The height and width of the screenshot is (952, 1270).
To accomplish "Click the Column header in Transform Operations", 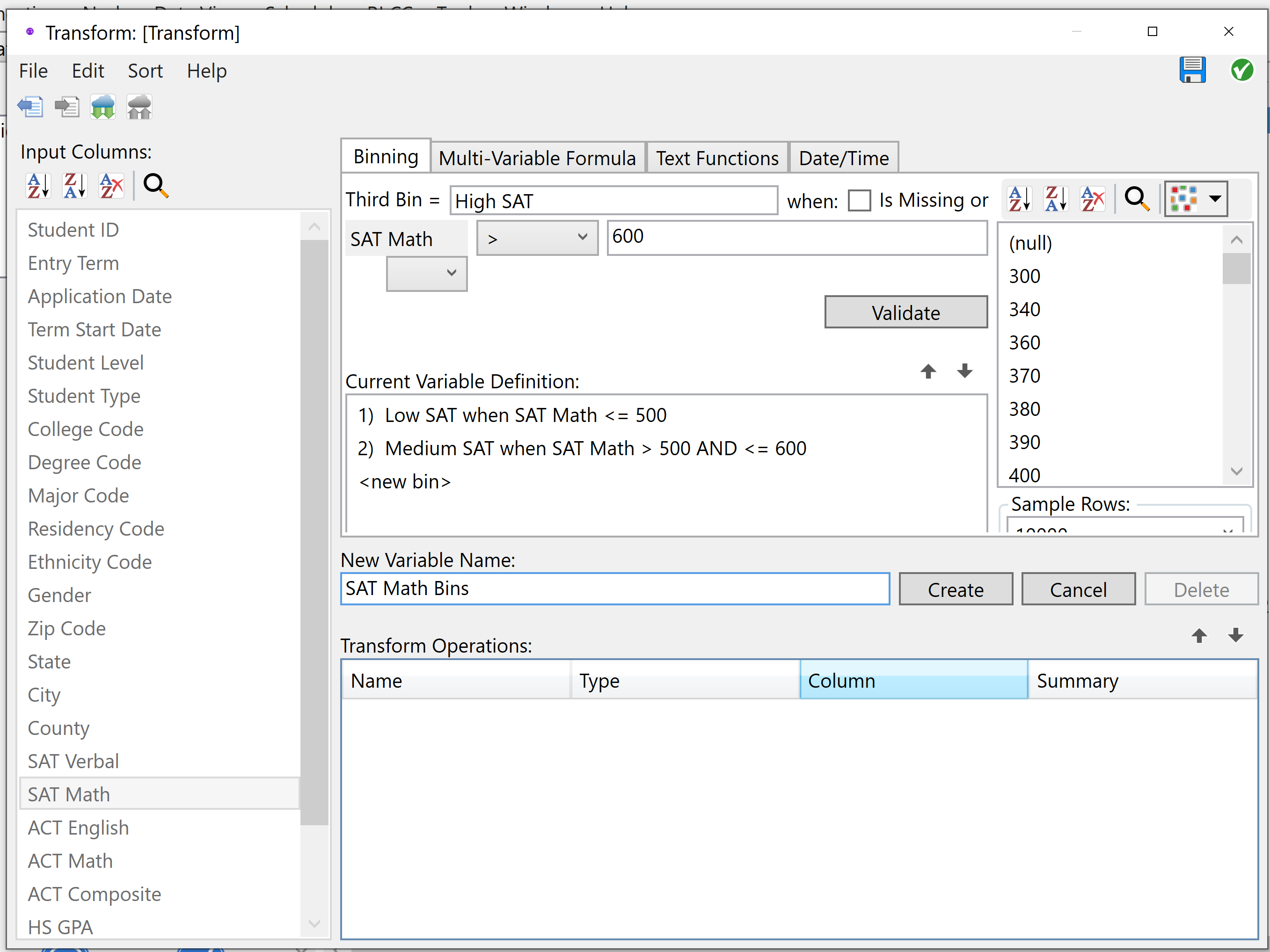I will click(913, 681).
